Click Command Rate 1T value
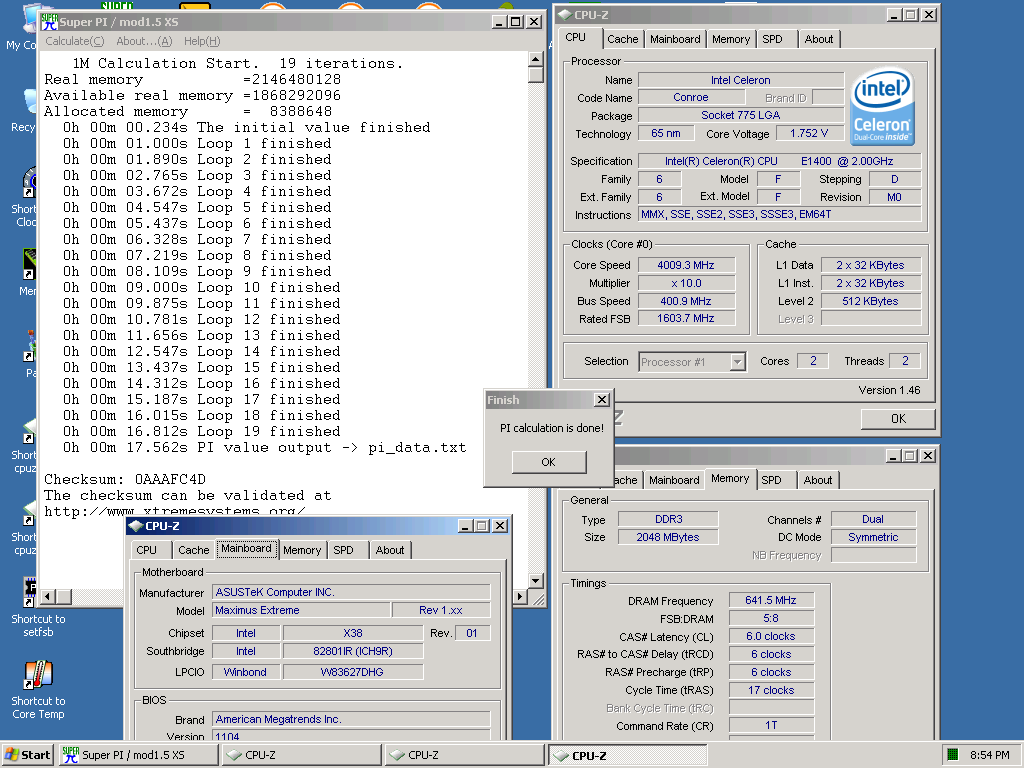This screenshot has width=1024, height=768. point(771,726)
